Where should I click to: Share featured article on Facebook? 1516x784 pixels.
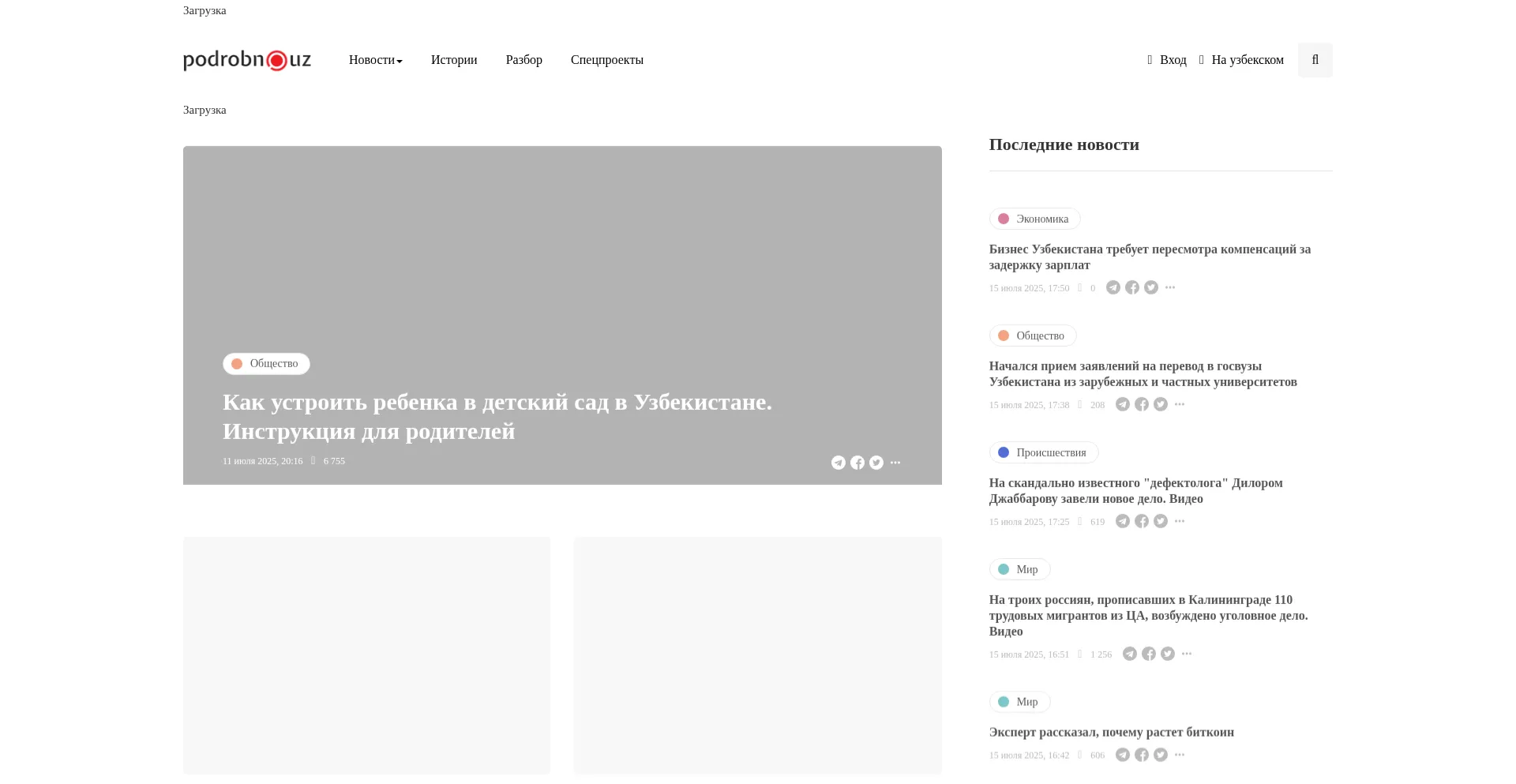tap(857, 463)
